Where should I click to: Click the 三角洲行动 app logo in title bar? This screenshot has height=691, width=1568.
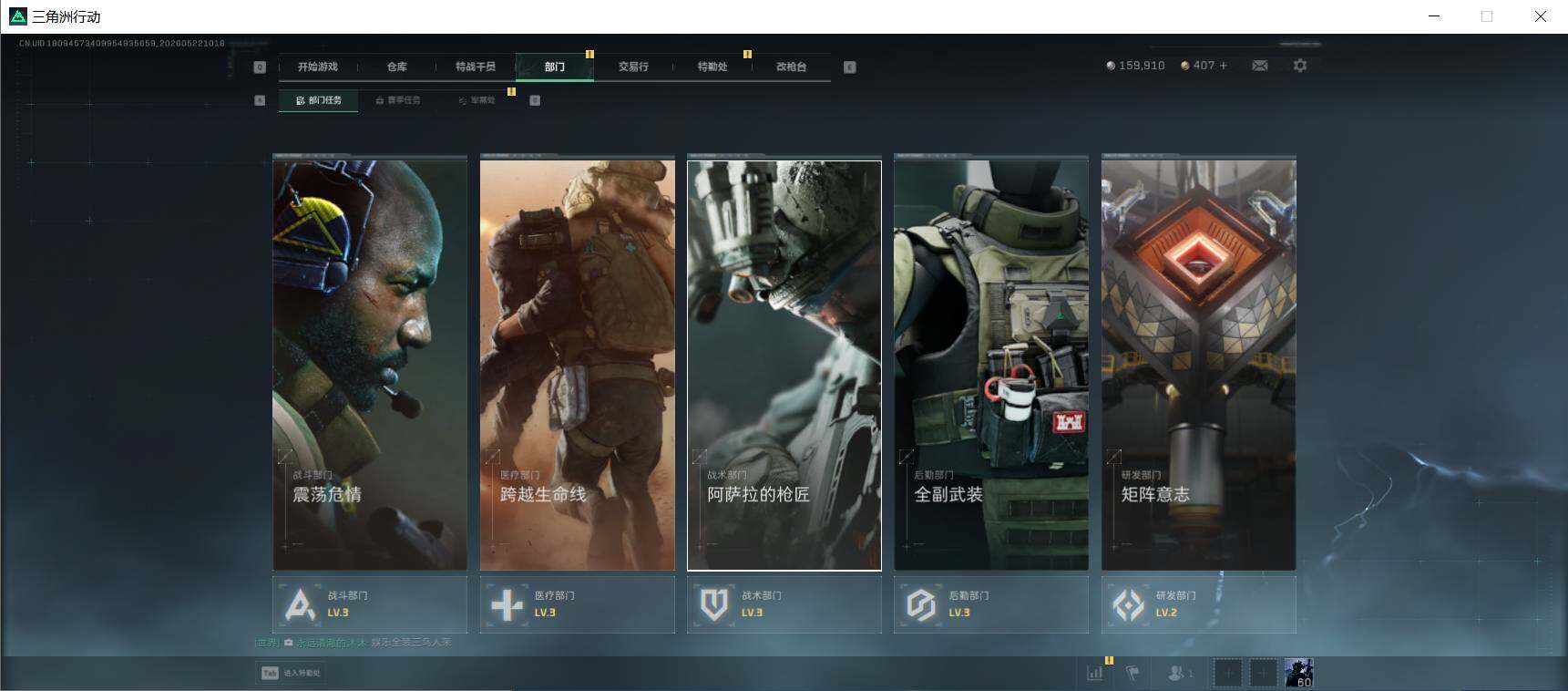point(17,16)
